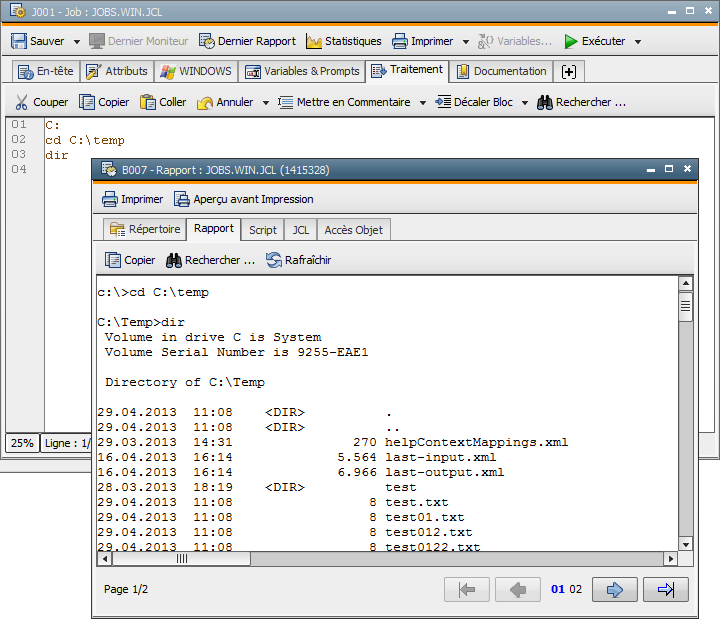Click Couper scissors icon

(x=22, y=102)
